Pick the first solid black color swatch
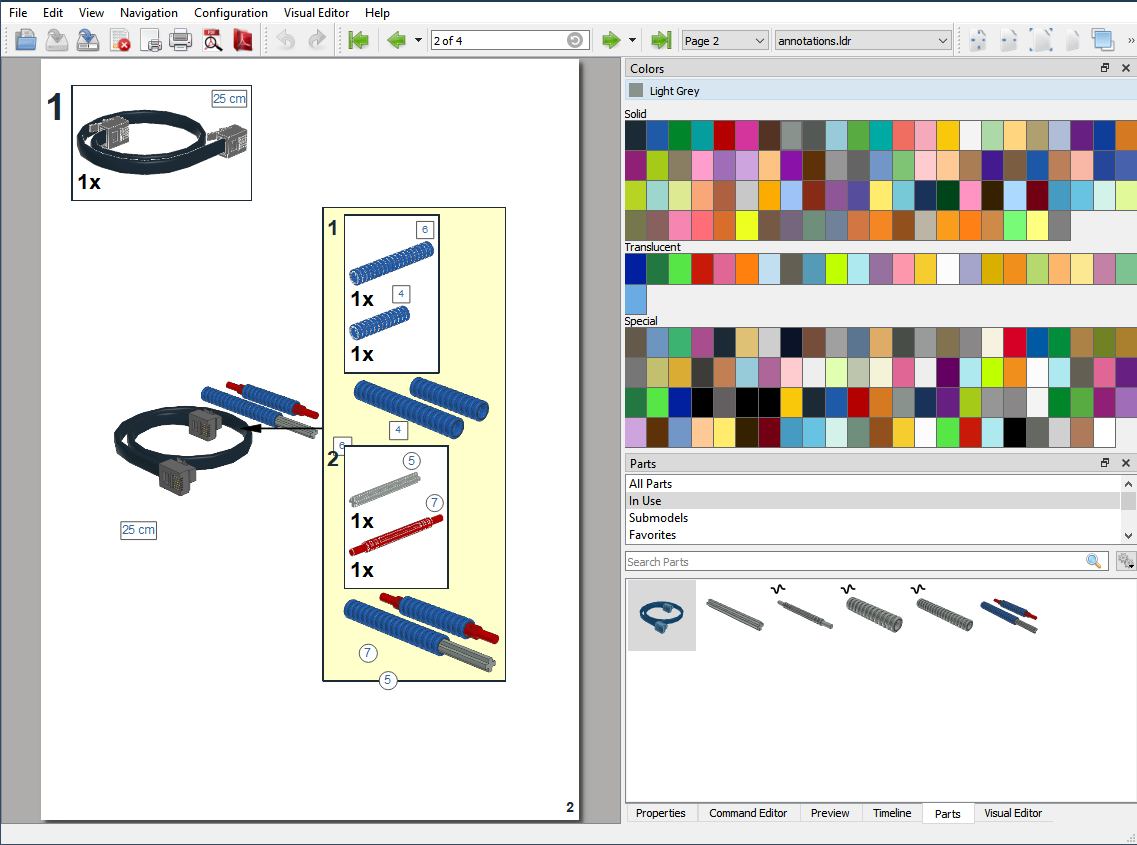1137x845 pixels. [x=636, y=136]
